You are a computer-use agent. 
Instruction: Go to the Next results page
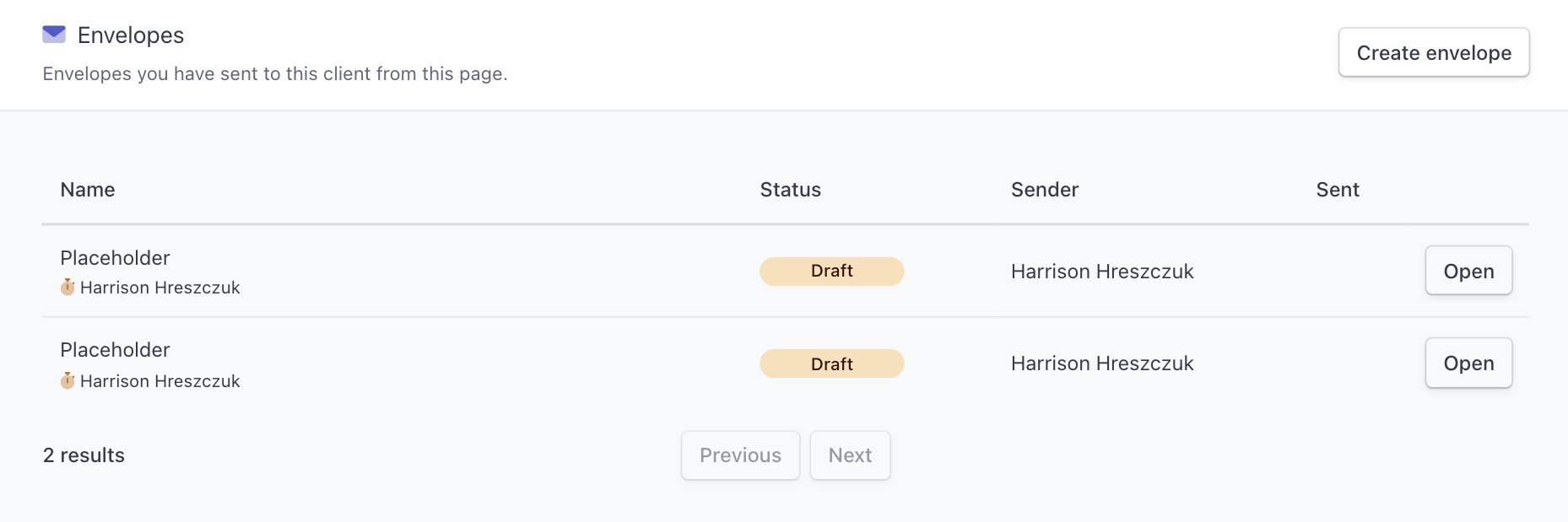(x=850, y=455)
